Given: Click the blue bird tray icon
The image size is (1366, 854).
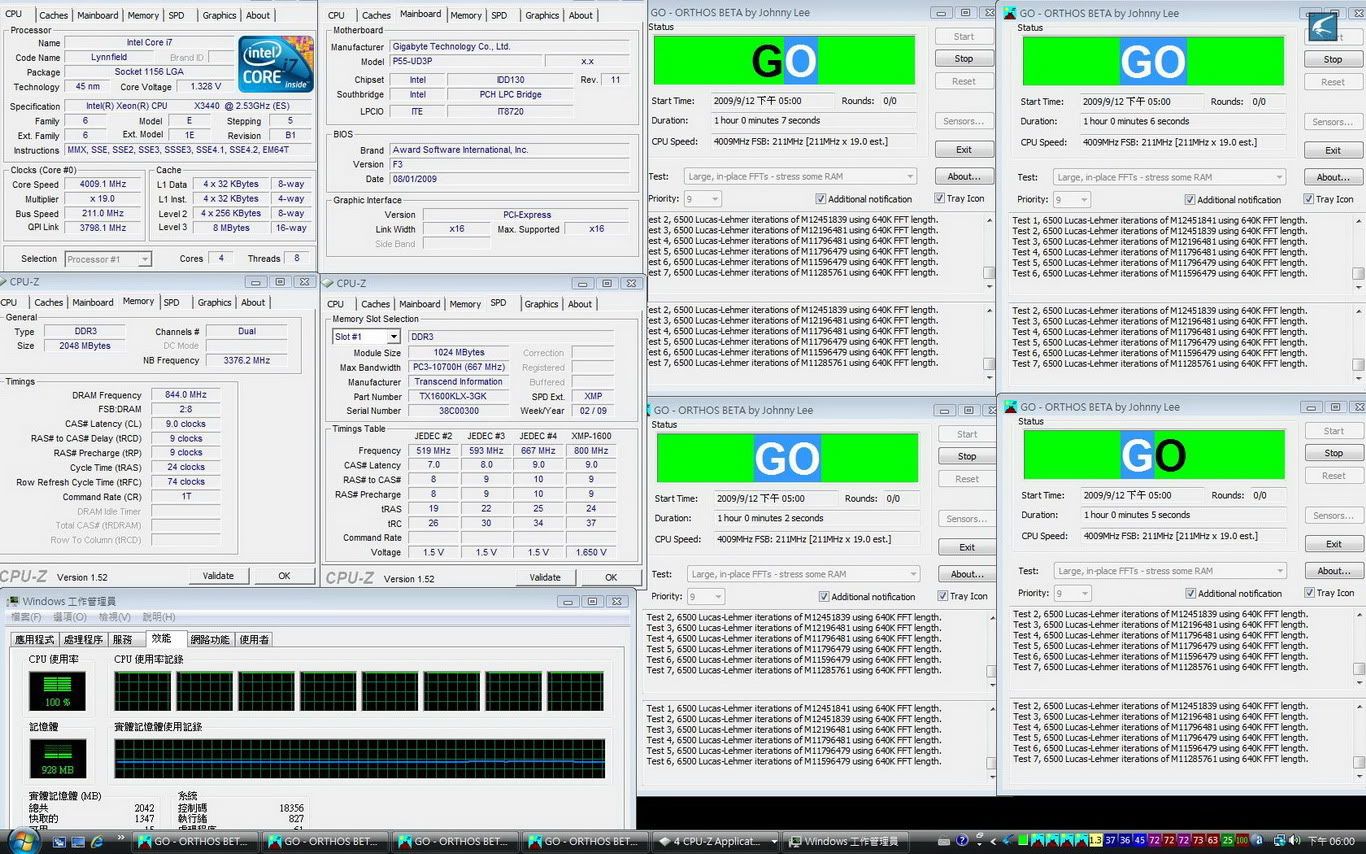Looking at the screenshot, I should click(x=1006, y=841).
